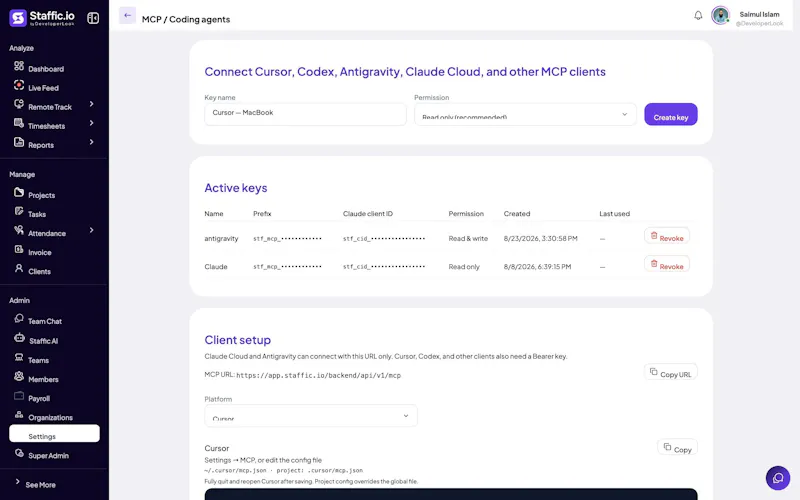Screen dimensions: 800x500
Task: Click the Create key button
Action: [670, 114]
